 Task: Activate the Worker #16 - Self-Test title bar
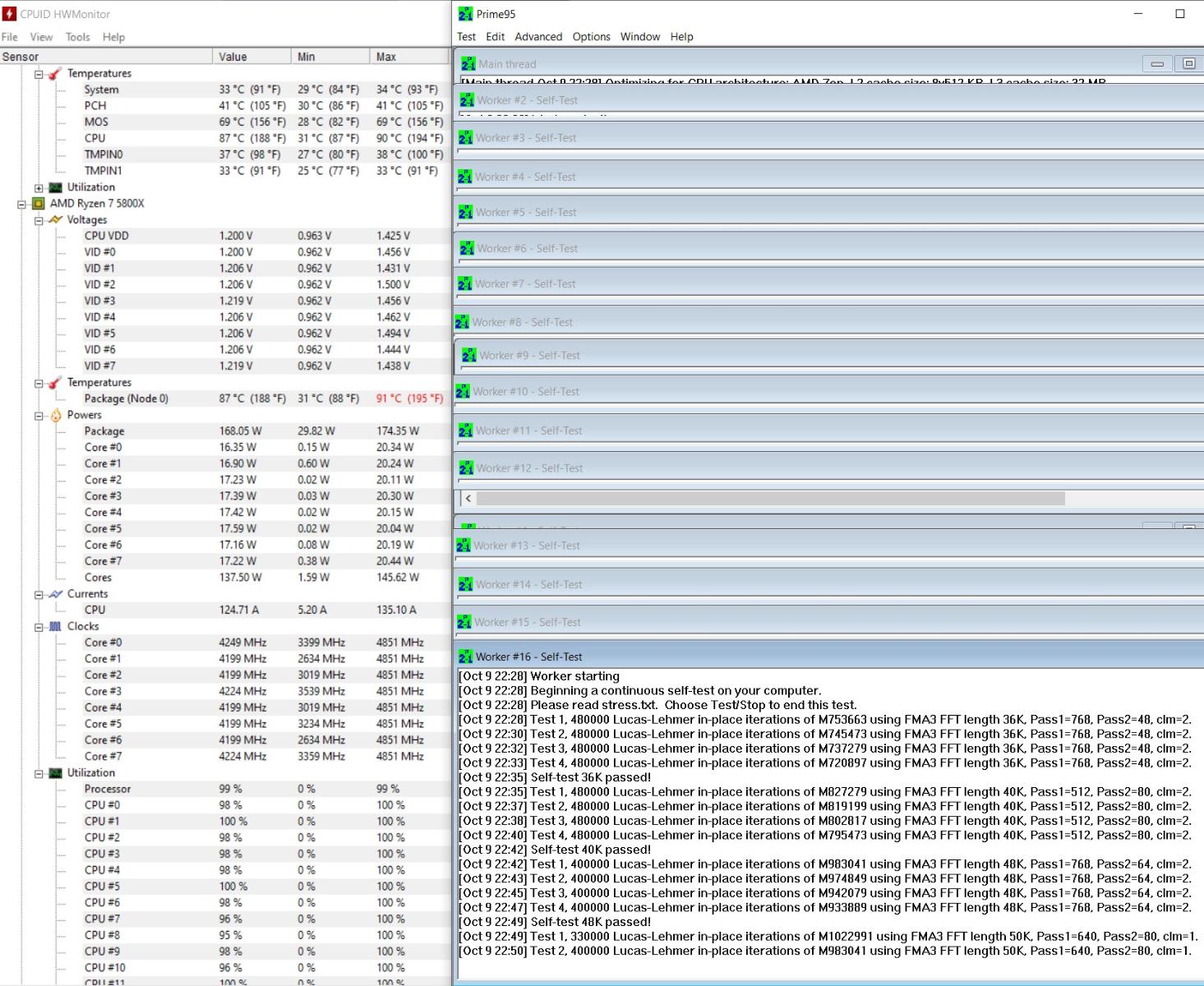coord(830,657)
